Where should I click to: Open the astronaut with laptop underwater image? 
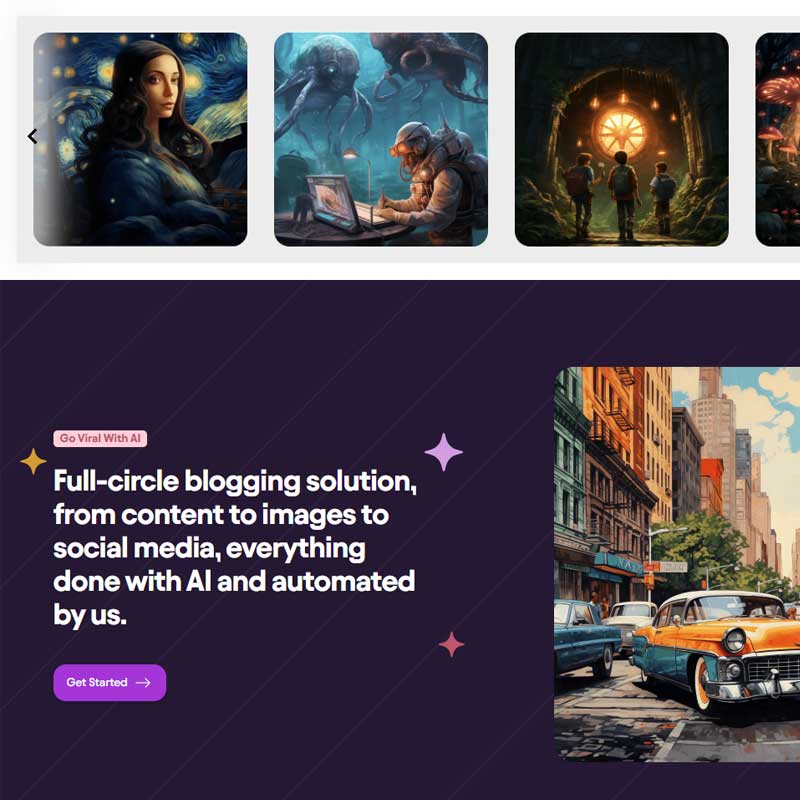coord(381,139)
